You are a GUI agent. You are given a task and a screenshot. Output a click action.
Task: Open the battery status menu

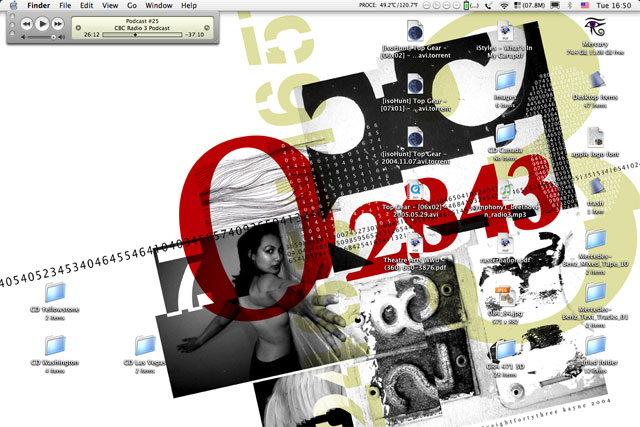(471, 5)
